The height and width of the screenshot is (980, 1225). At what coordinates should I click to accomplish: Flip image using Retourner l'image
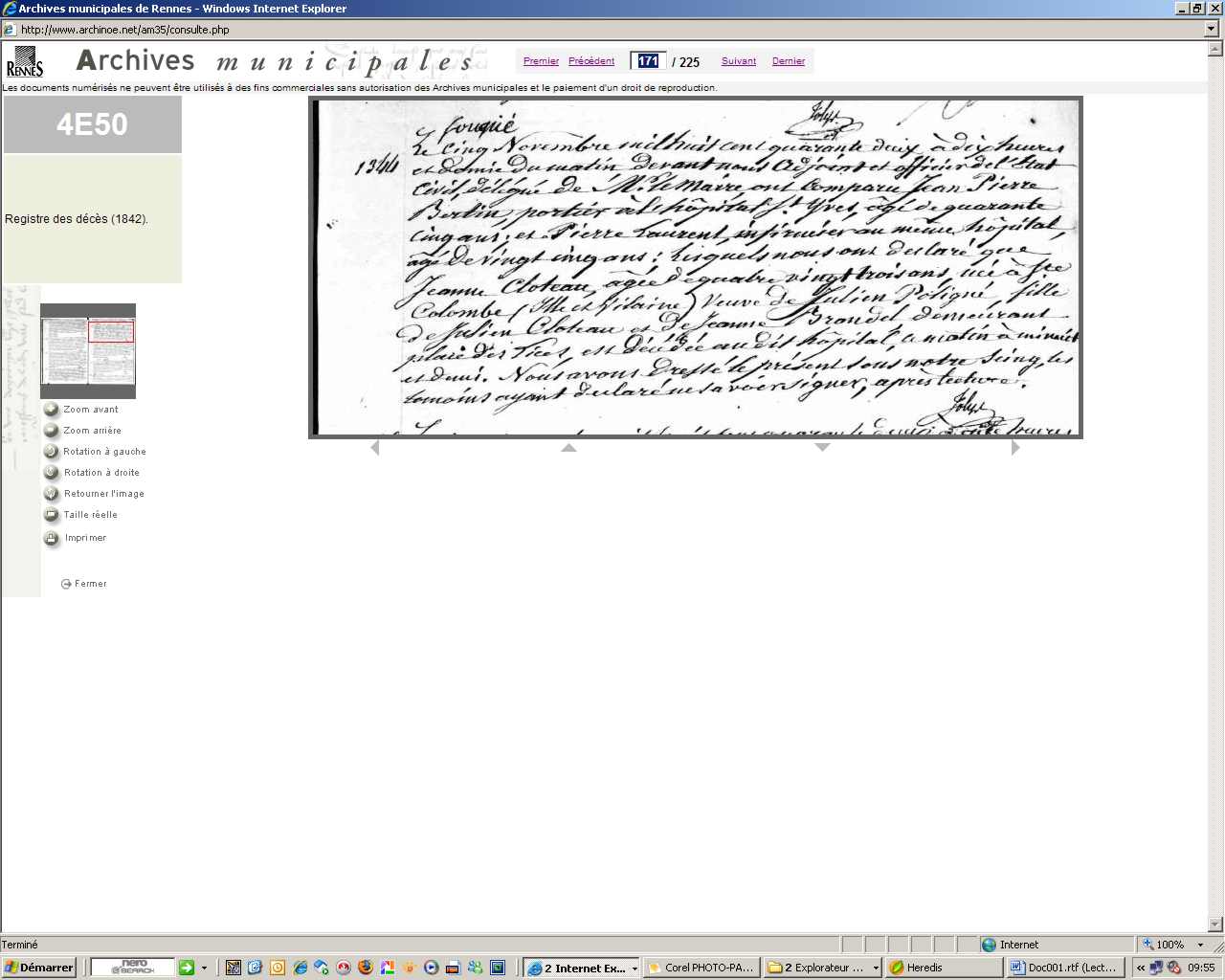(52, 494)
